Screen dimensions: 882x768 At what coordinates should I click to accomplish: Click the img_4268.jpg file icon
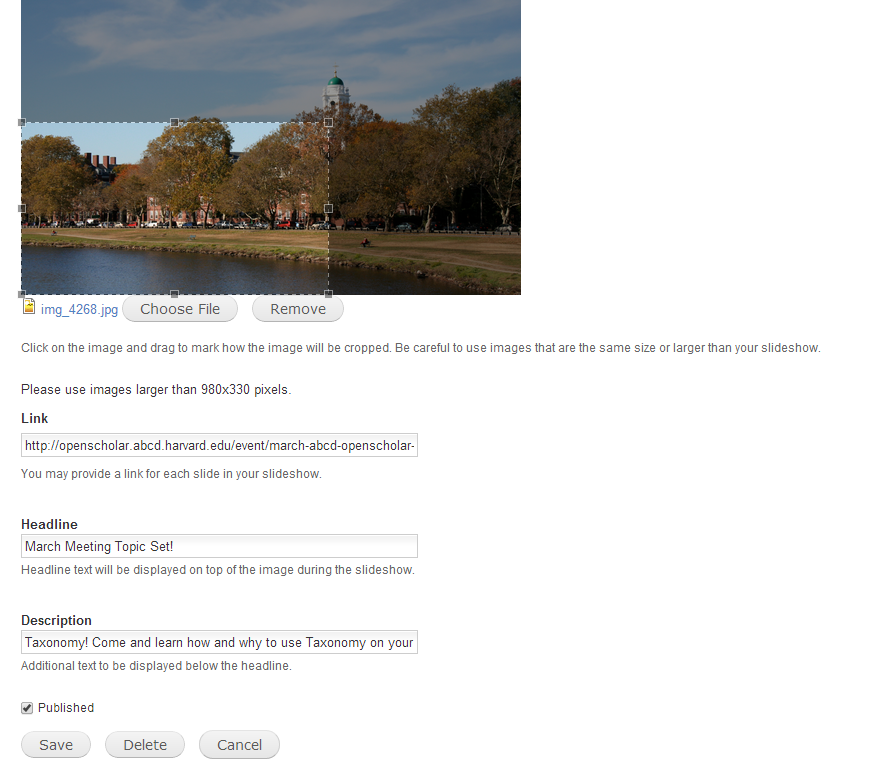click(29, 307)
